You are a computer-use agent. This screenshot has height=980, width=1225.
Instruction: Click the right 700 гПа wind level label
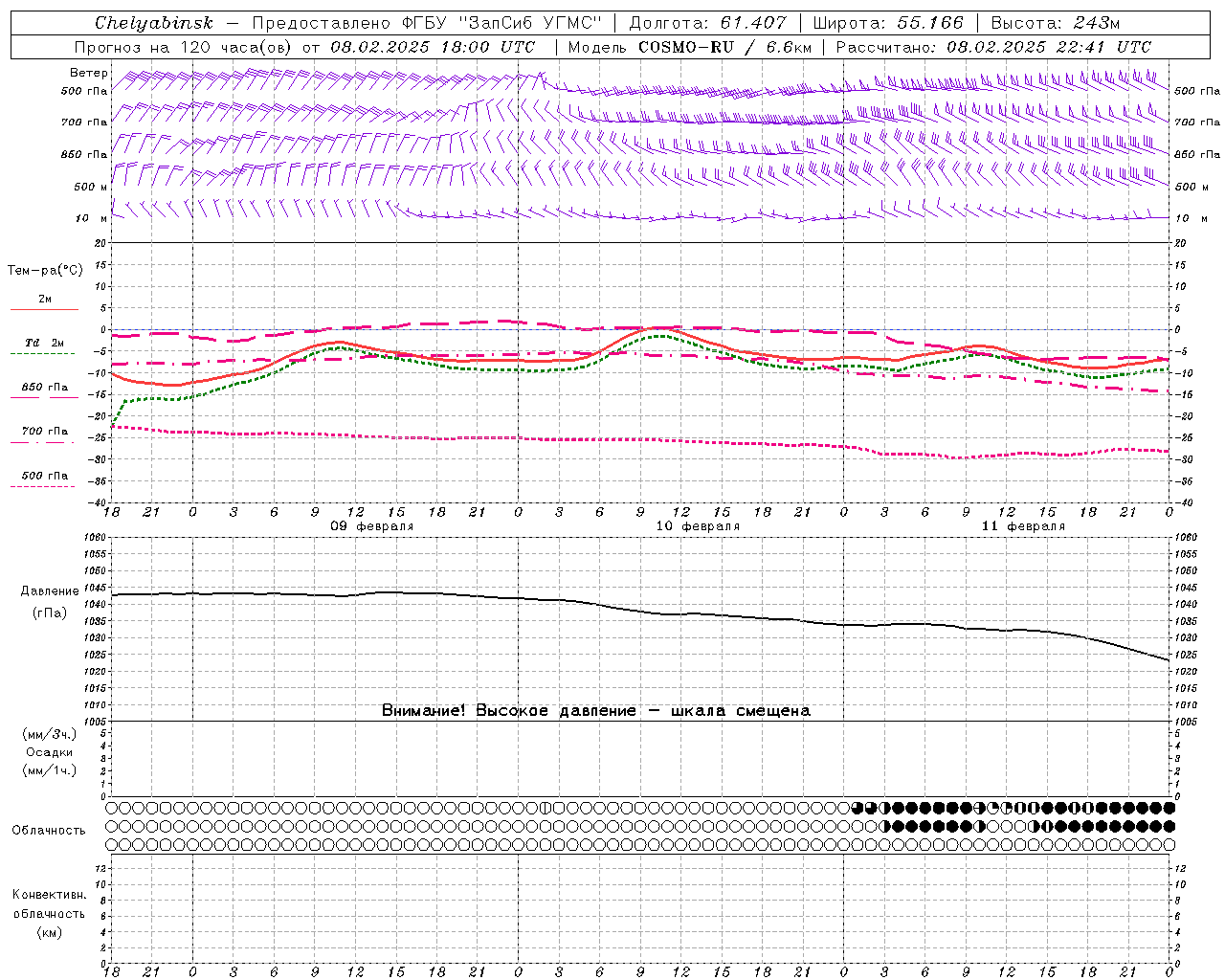(x=1197, y=122)
